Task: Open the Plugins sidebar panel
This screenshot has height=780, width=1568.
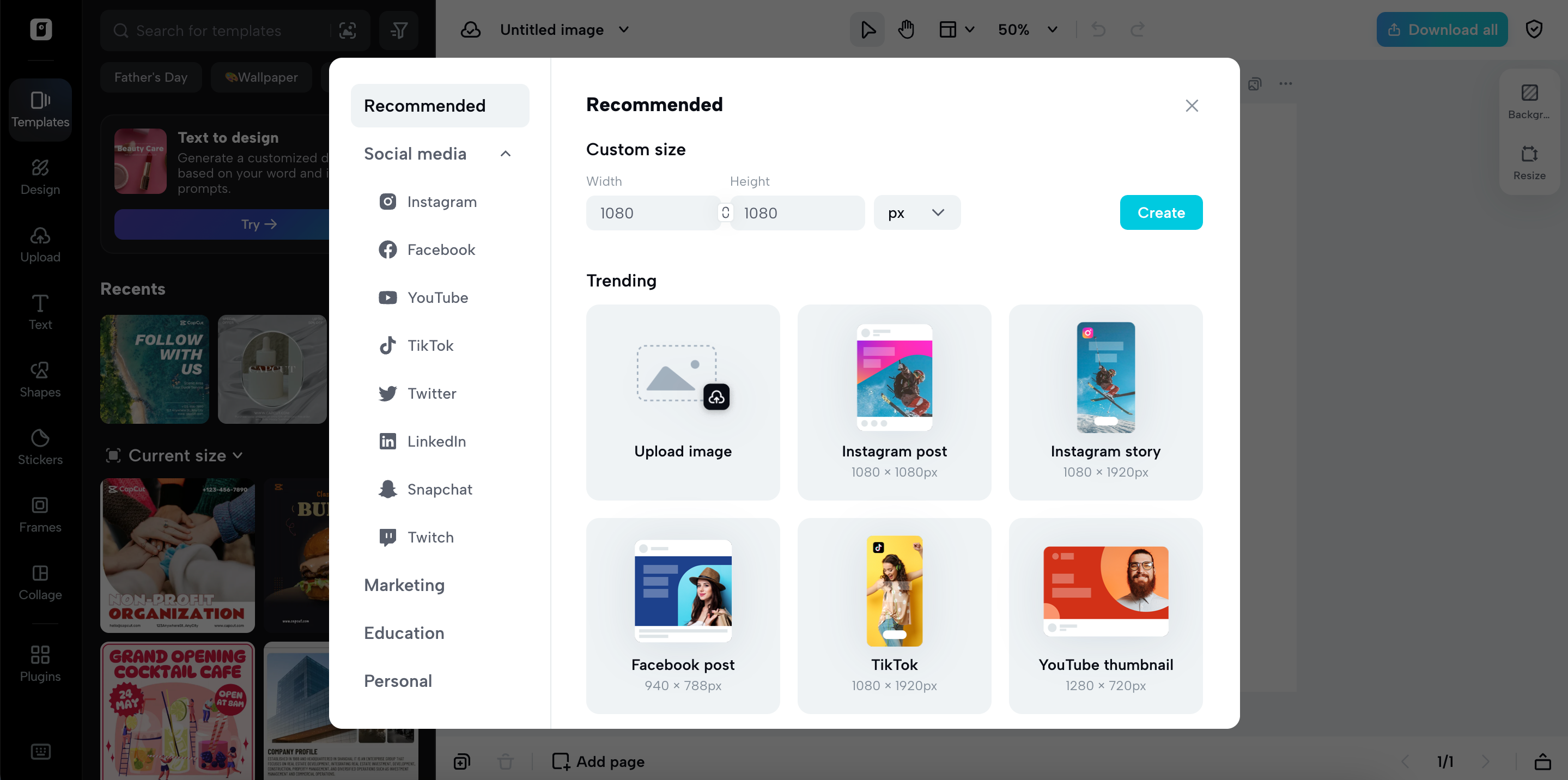Action: (40, 663)
